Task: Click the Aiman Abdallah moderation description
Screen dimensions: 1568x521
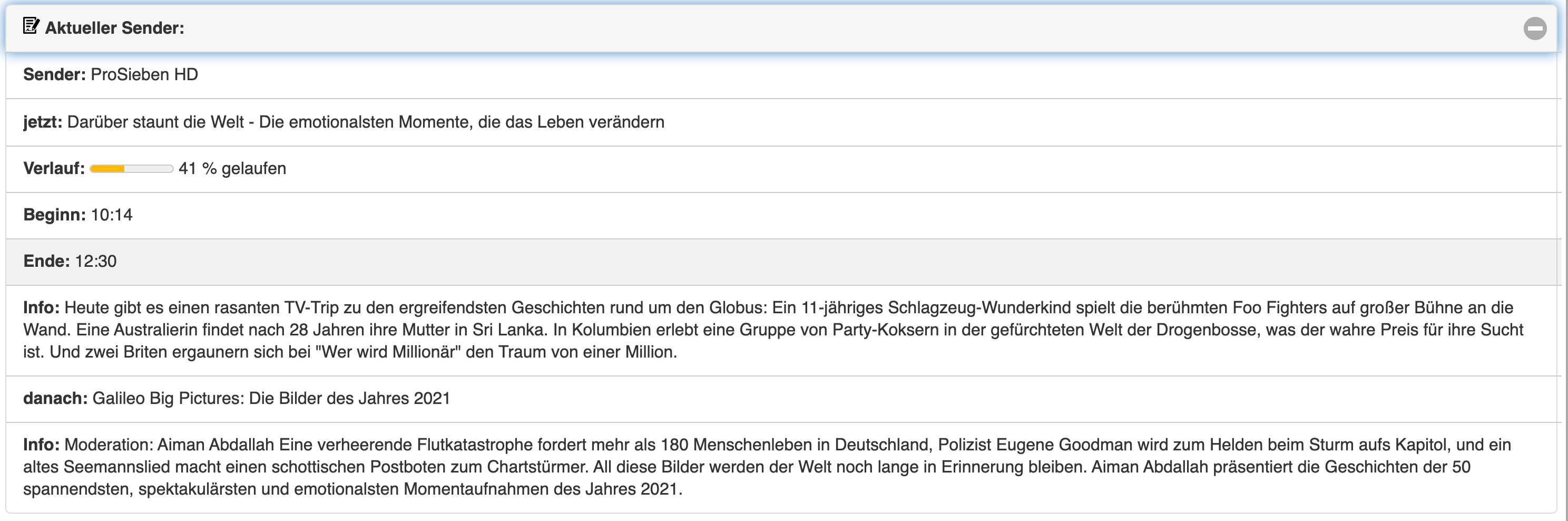Action: tap(767, 467)
